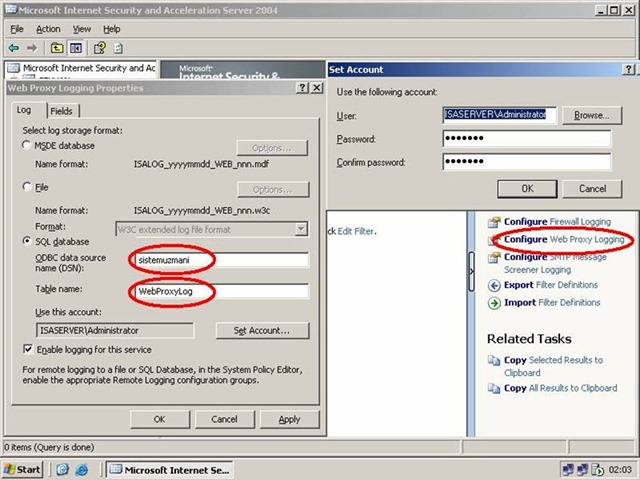Click the Configure Firewall Logging icon

pyautogui.click(x=494, y=222)
